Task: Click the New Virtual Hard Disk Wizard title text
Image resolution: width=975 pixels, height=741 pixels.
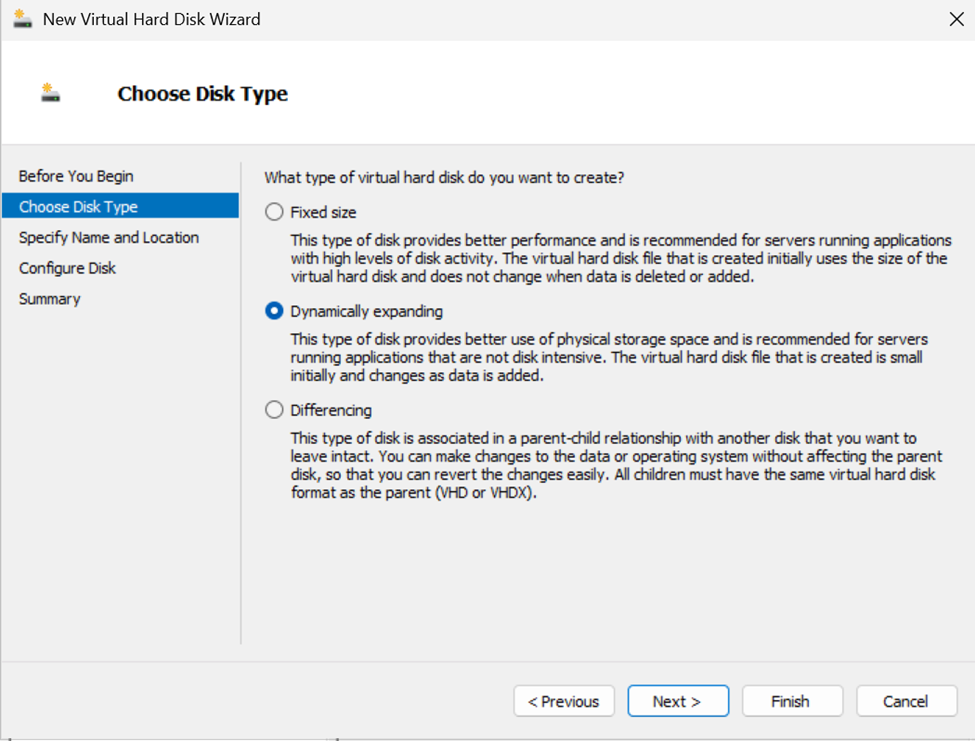Action: coord(152,19)
